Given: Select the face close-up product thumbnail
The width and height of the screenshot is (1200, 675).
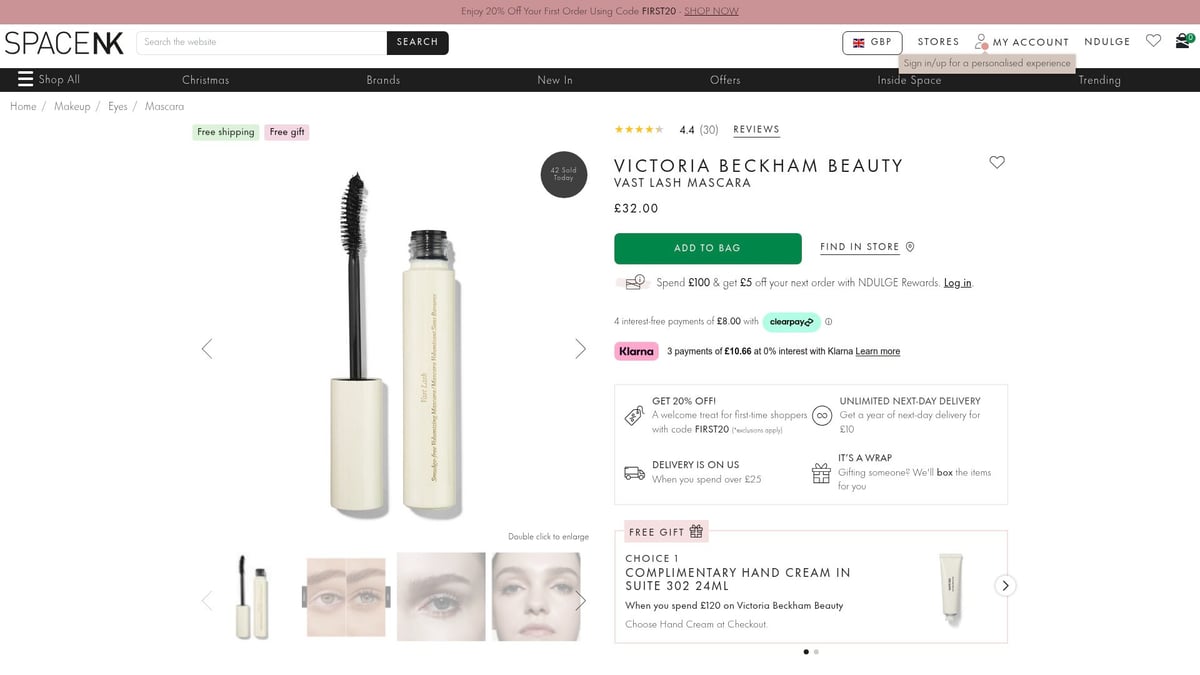Looking at the screenshot, I should click(536, 596).
